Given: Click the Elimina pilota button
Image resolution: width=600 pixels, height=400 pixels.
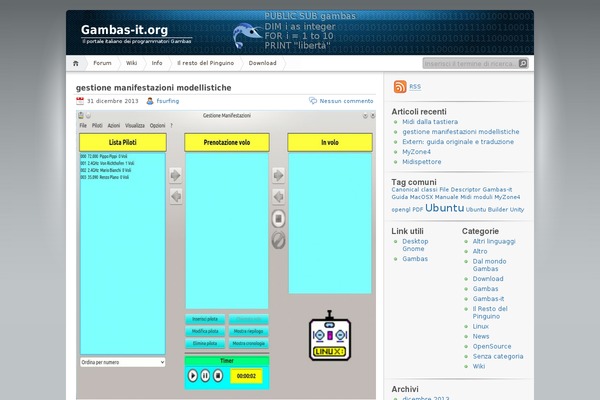Looking at the screenshot, I should [205, 343].
